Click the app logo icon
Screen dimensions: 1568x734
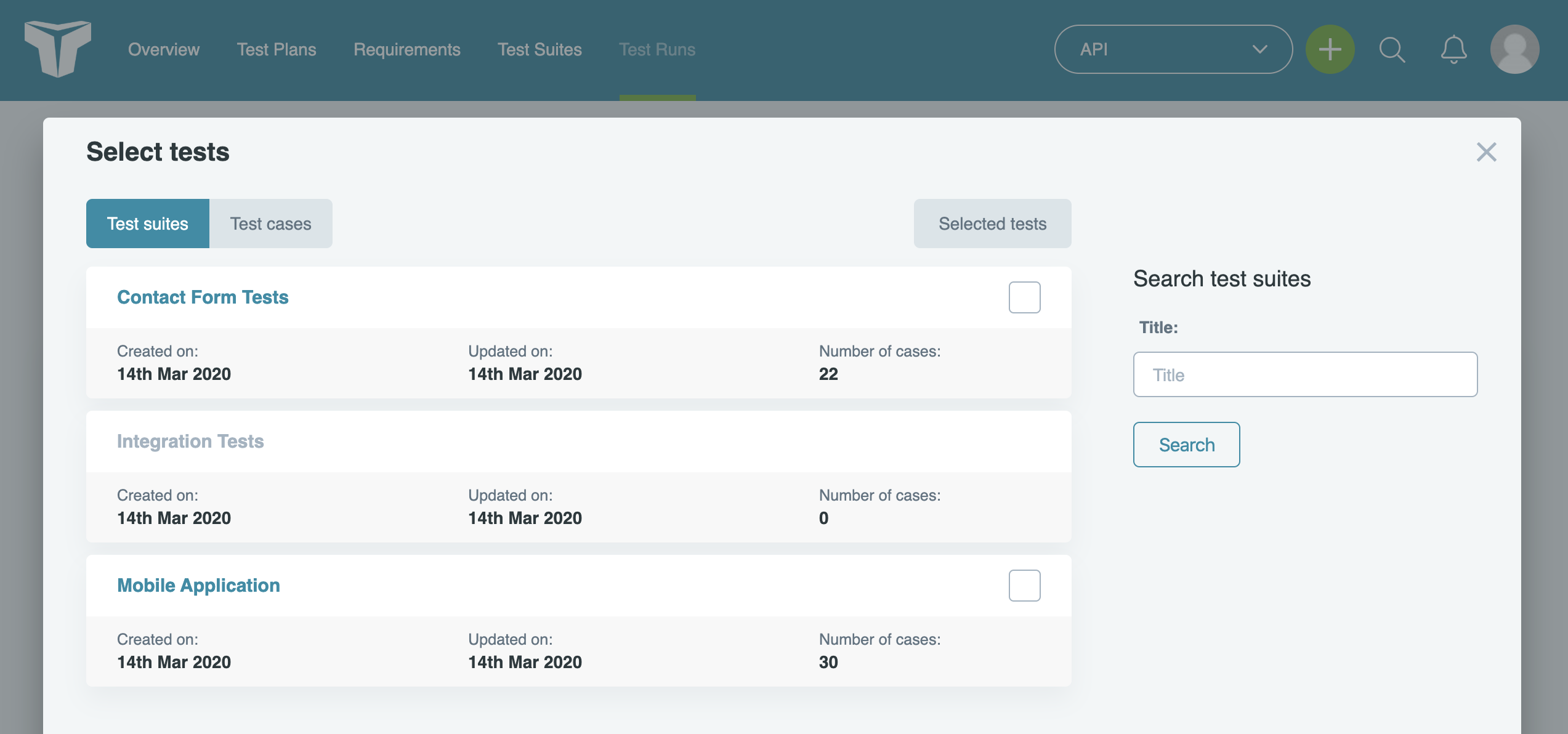click(58, 49)
